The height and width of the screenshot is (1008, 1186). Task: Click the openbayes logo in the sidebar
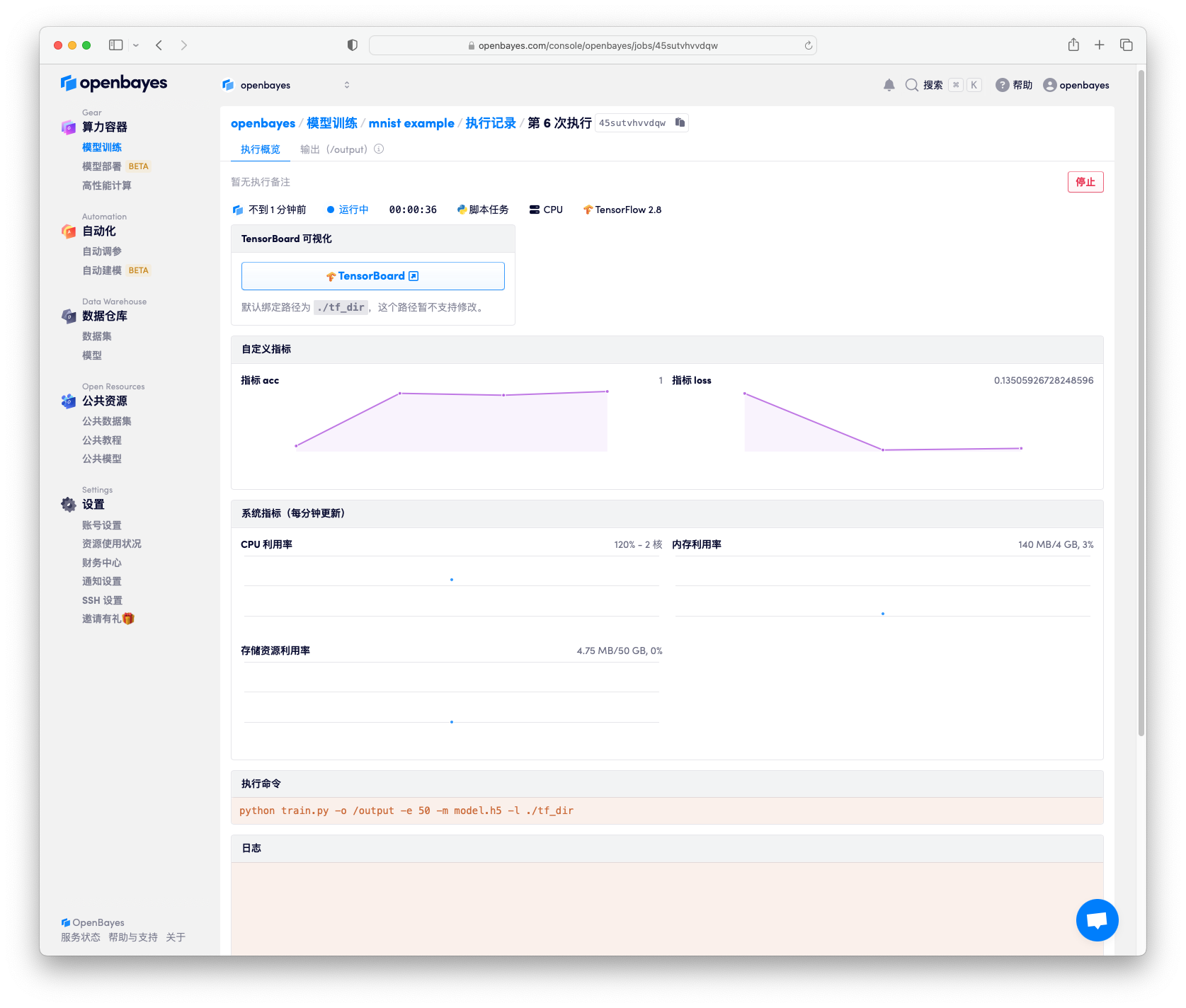click(114, 84)
